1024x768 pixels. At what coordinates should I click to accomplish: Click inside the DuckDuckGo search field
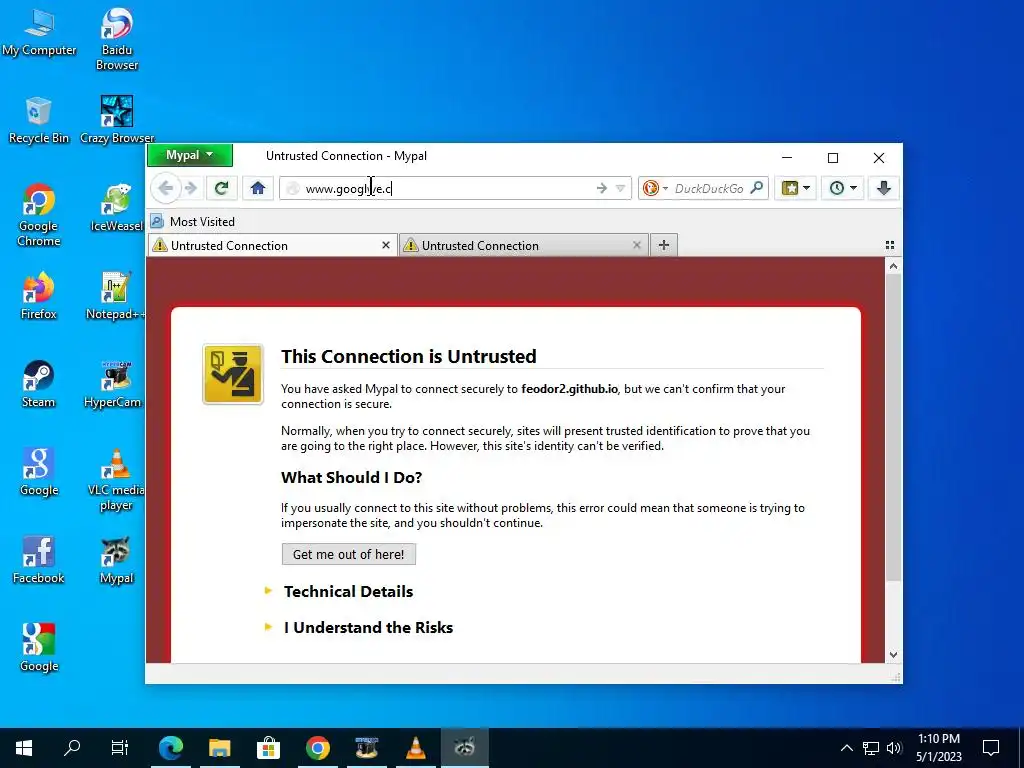709,188
